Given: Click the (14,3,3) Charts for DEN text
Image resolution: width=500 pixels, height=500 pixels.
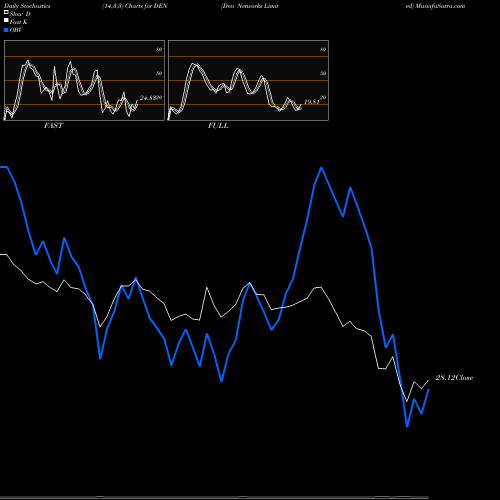Looking at the screenshot, I should click(x=135, y=6).
